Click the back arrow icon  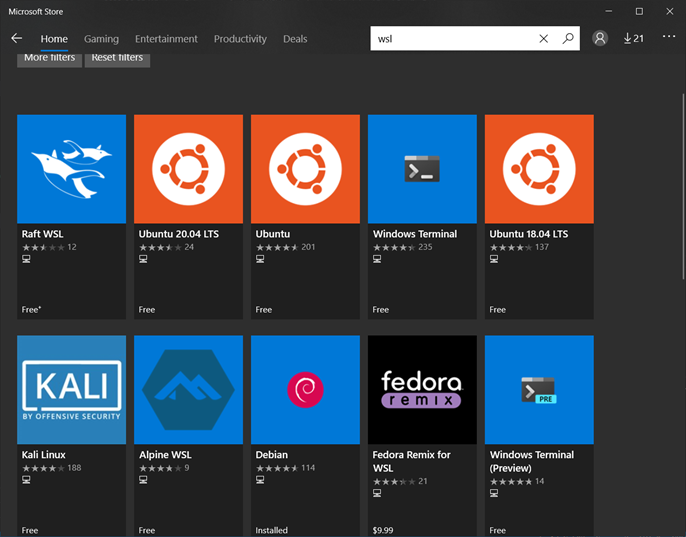pos(16,39)
